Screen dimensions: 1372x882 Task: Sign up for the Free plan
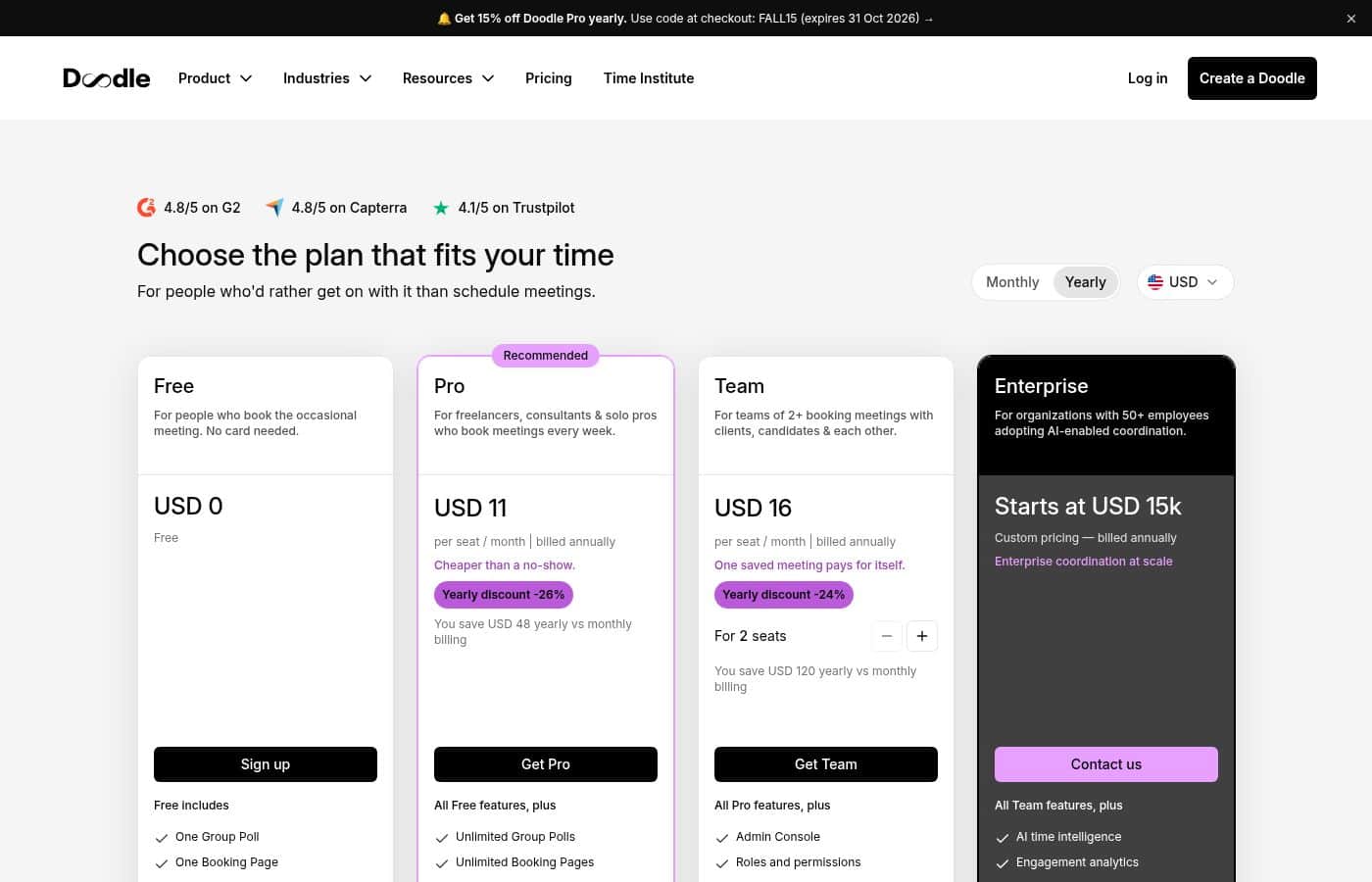[266, 764]
